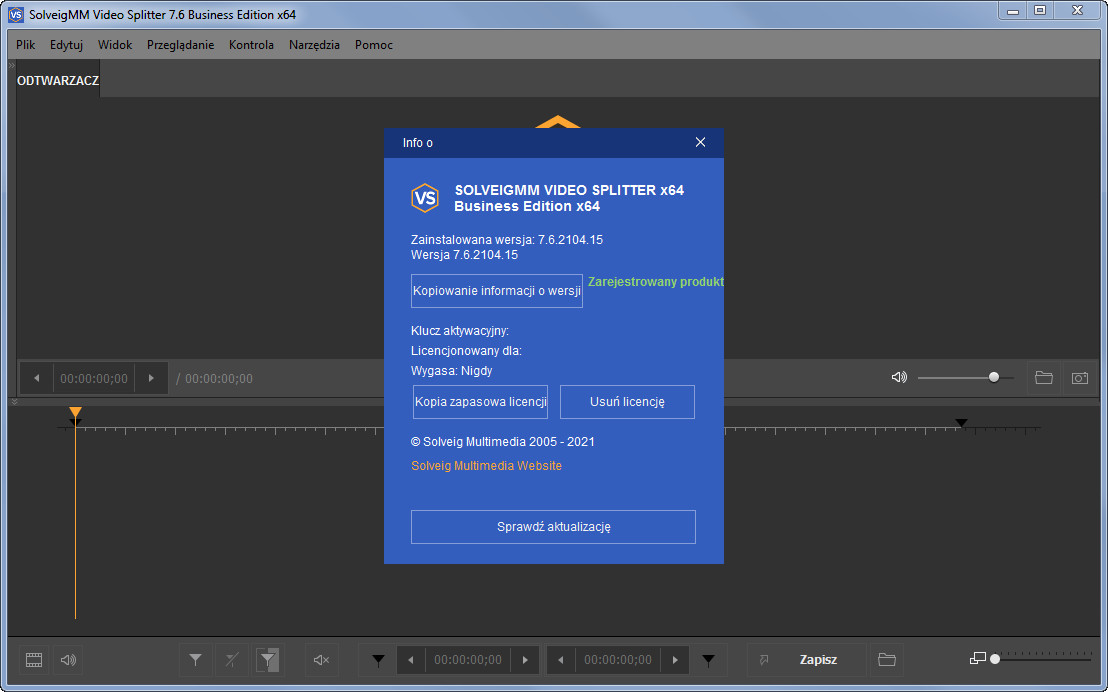Open the Przeglądanie menu

click(x=180, y=45)
